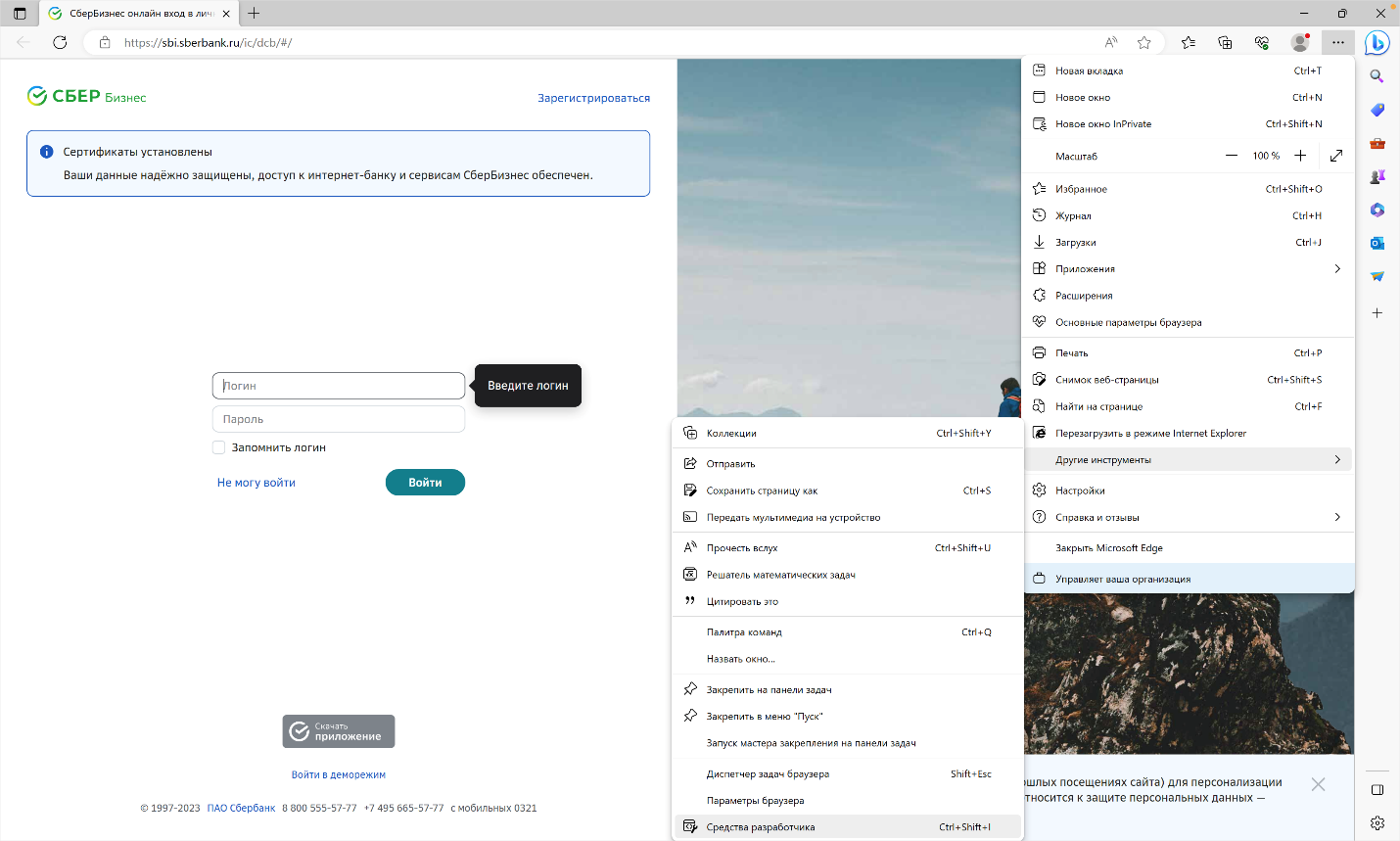1400x841 pixels.
Task: Click the sidebar settings gear icon
Action: pos(1377,823)
